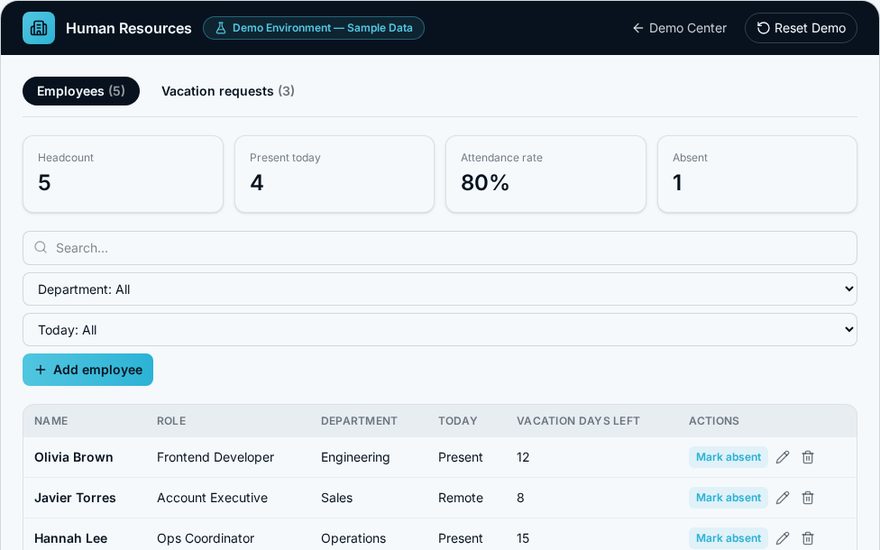Click the Frontend Developer role cell
The width and height of the screenshot is (880, 550).
216,457
